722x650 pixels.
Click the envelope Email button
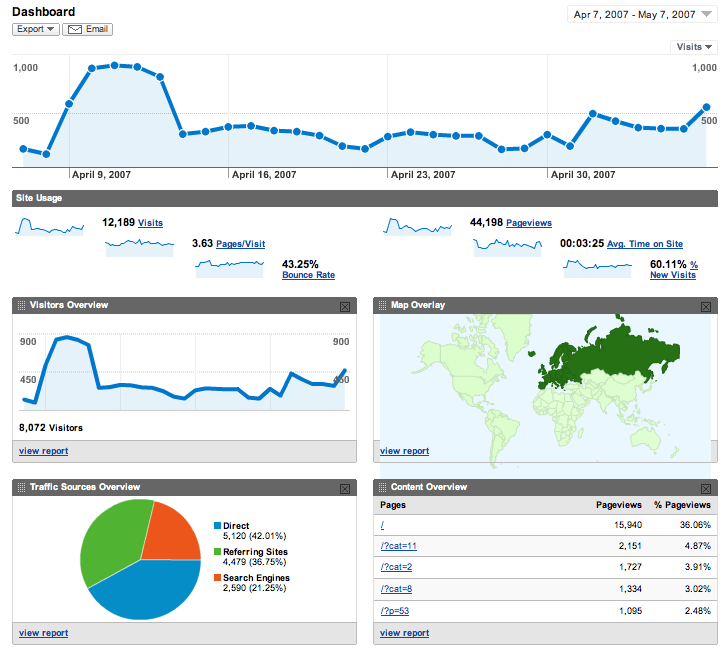click(87, 29)
